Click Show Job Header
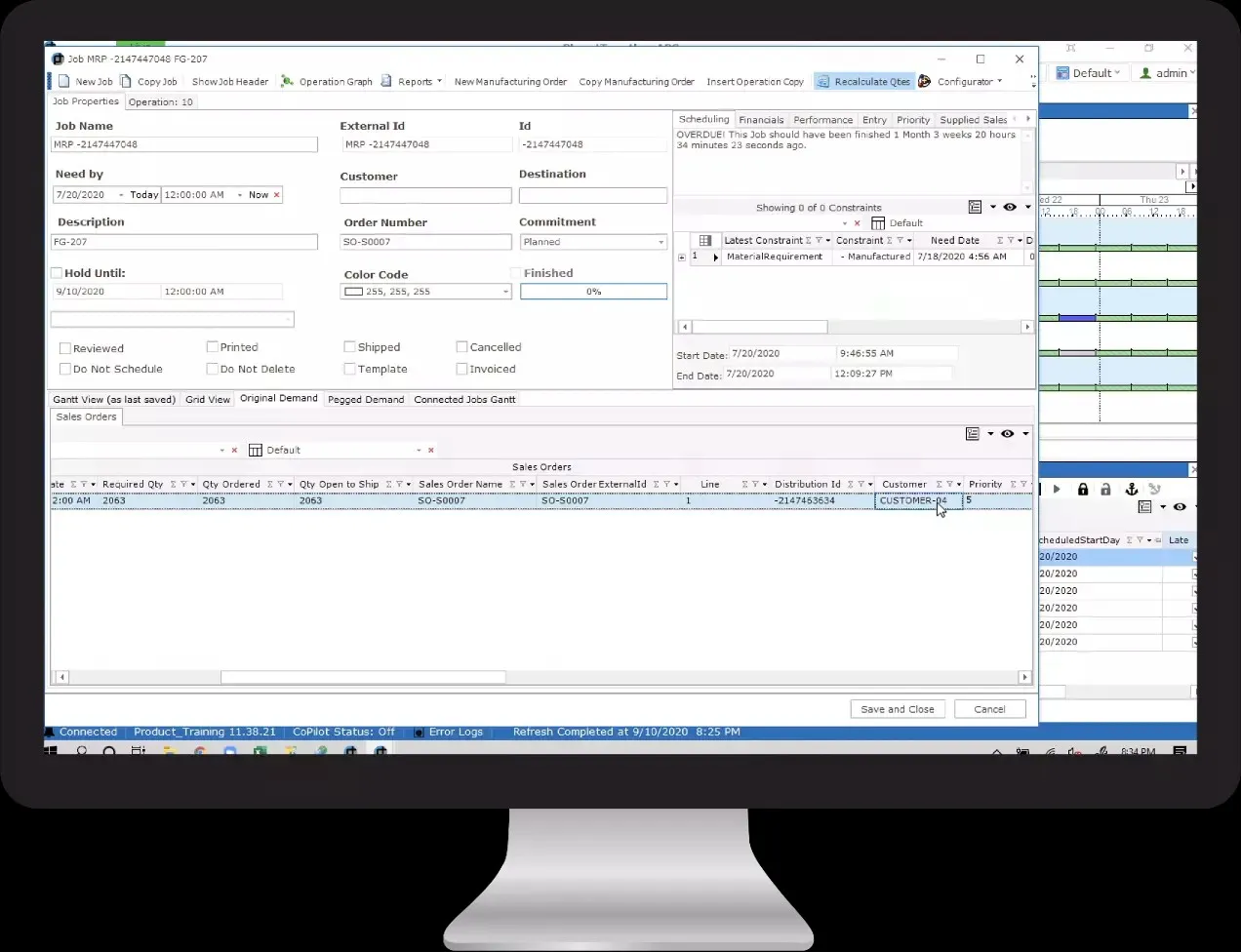Viewport: 1241px width, 952px height. pyautogui.click(x=230, y=82)
